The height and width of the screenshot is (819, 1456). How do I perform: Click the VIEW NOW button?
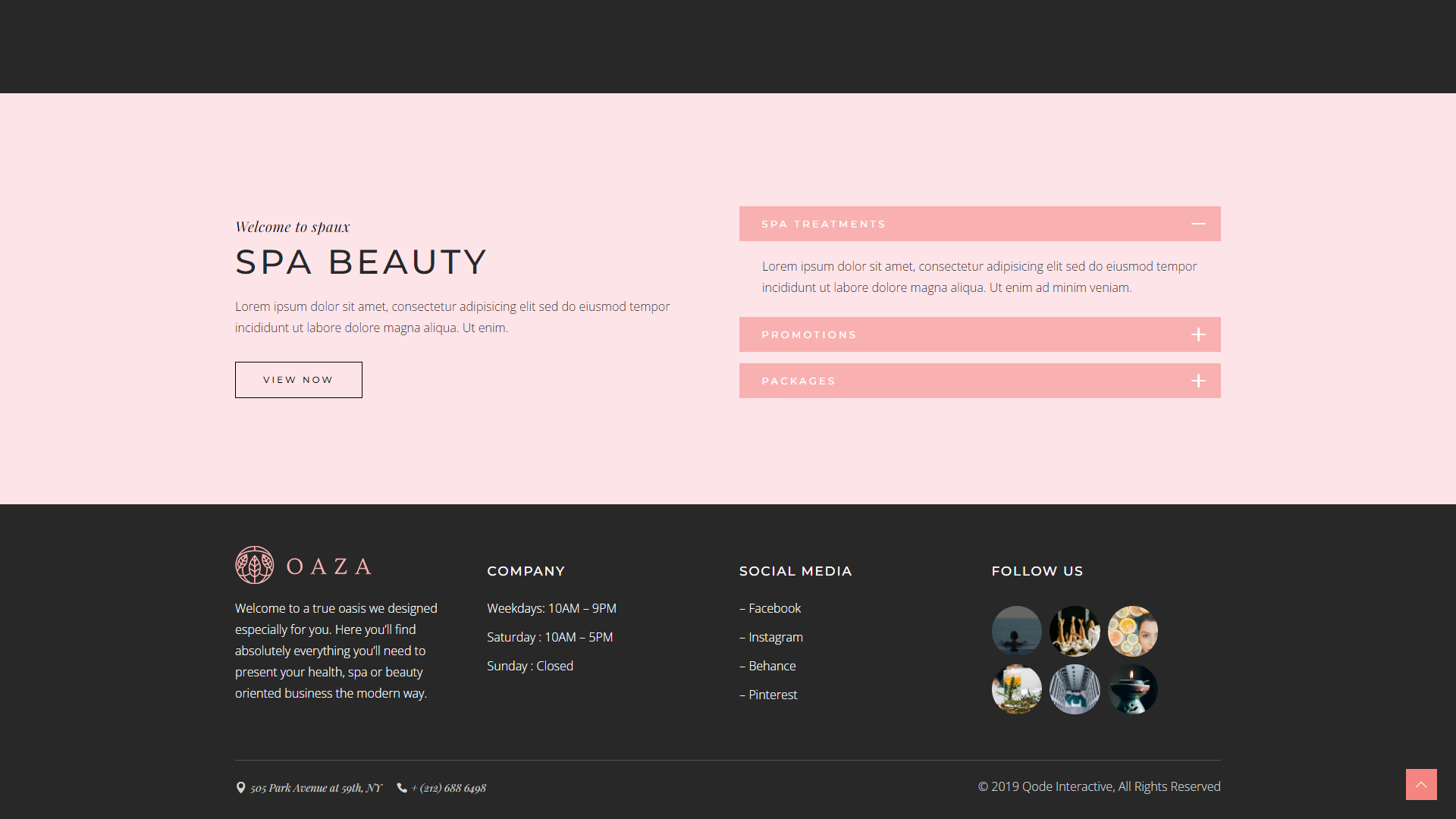tap(298, 380)
